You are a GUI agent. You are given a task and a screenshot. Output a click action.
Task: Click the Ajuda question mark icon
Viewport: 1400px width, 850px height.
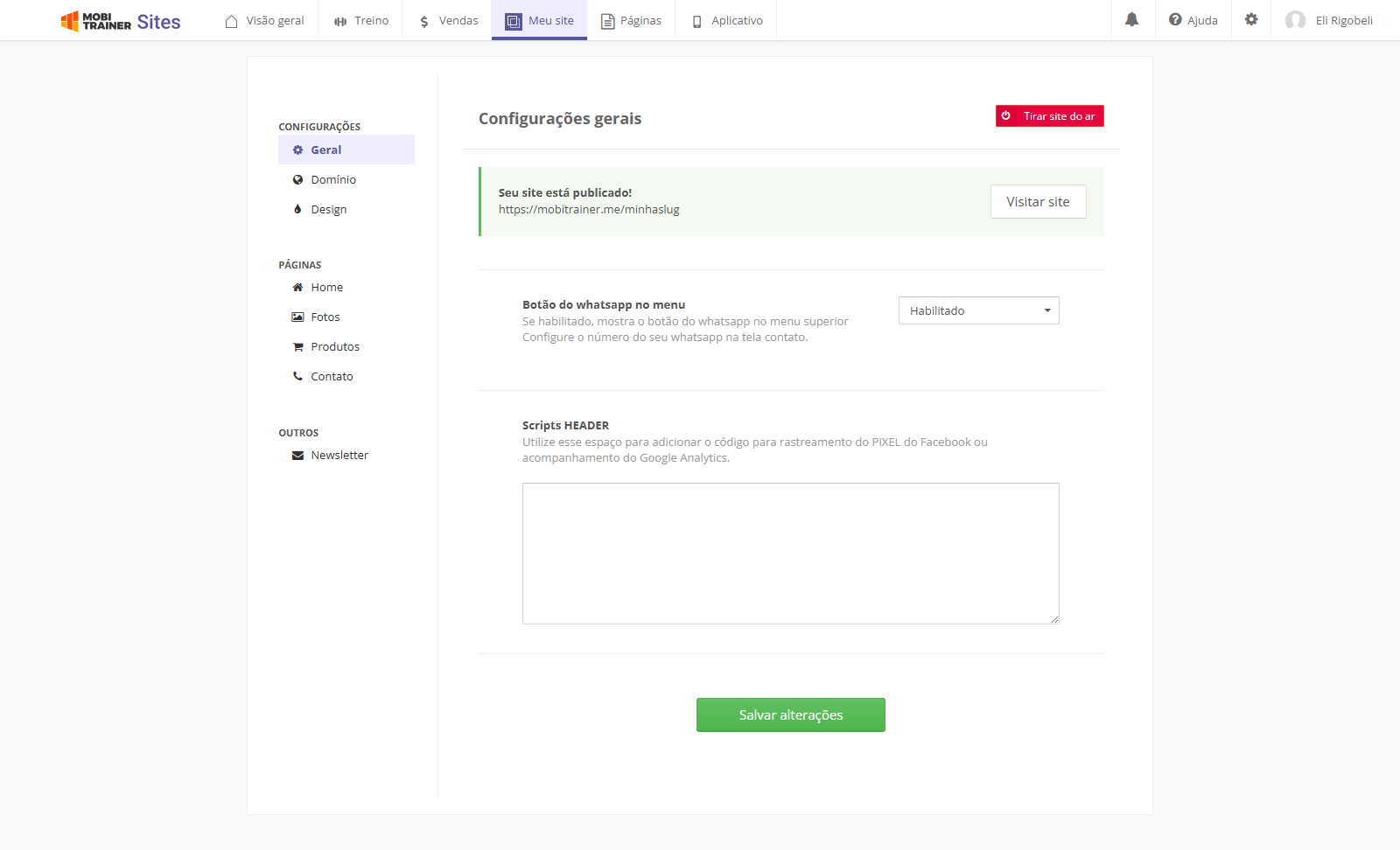coord(1175,19)
